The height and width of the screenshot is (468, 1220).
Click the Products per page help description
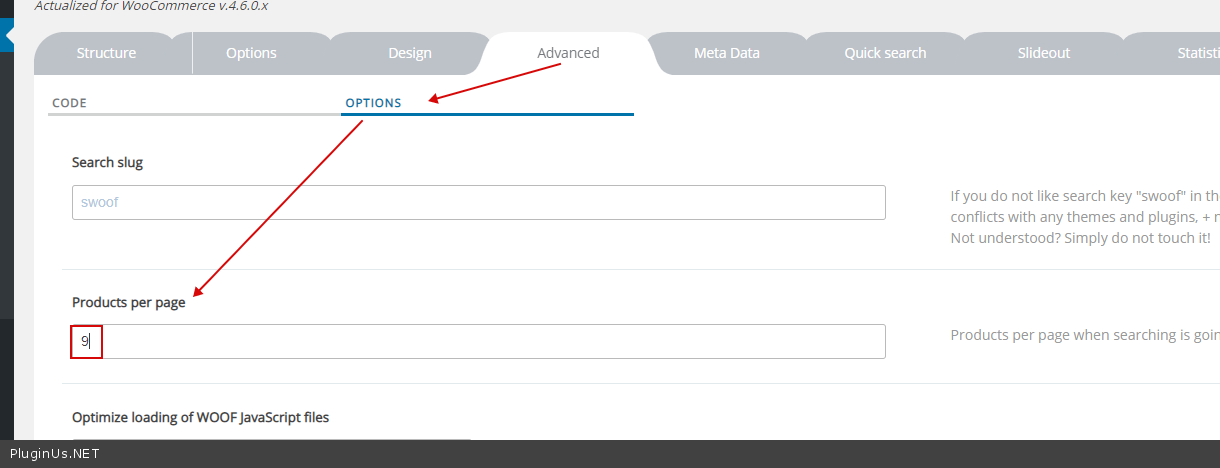coord(1084,335)
